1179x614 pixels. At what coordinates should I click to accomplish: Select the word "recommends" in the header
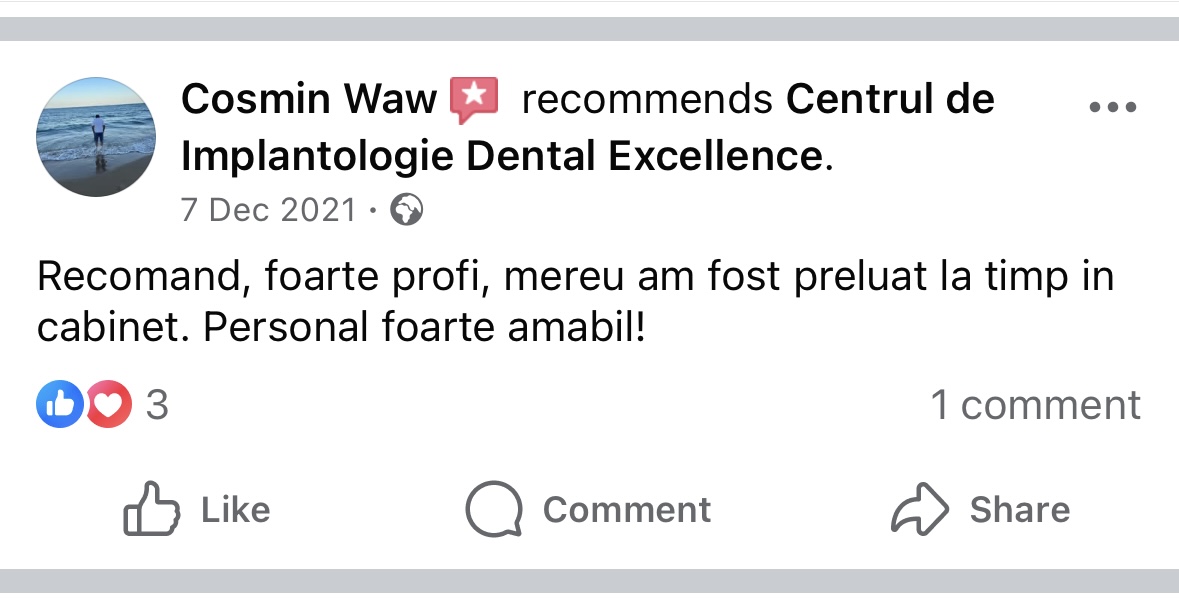[x=647, y=99]
